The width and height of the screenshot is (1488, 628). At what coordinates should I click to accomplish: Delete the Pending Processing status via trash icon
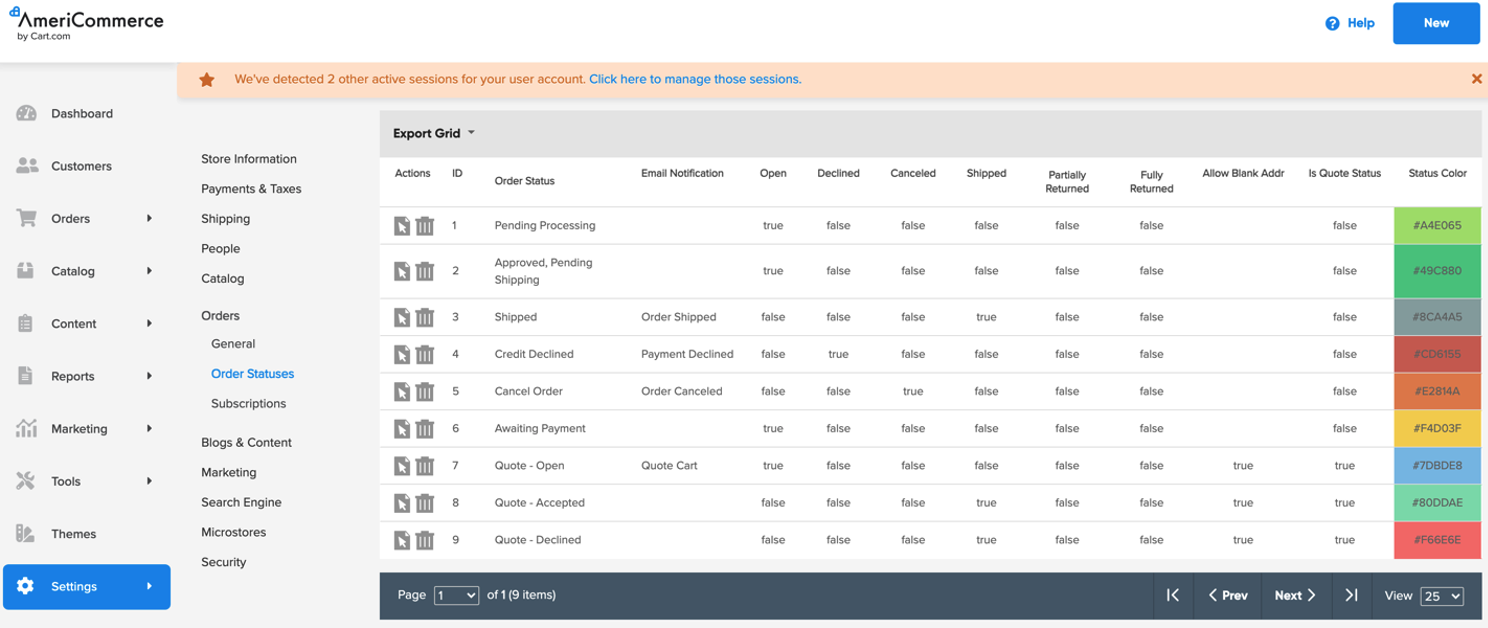click(425, 226)
